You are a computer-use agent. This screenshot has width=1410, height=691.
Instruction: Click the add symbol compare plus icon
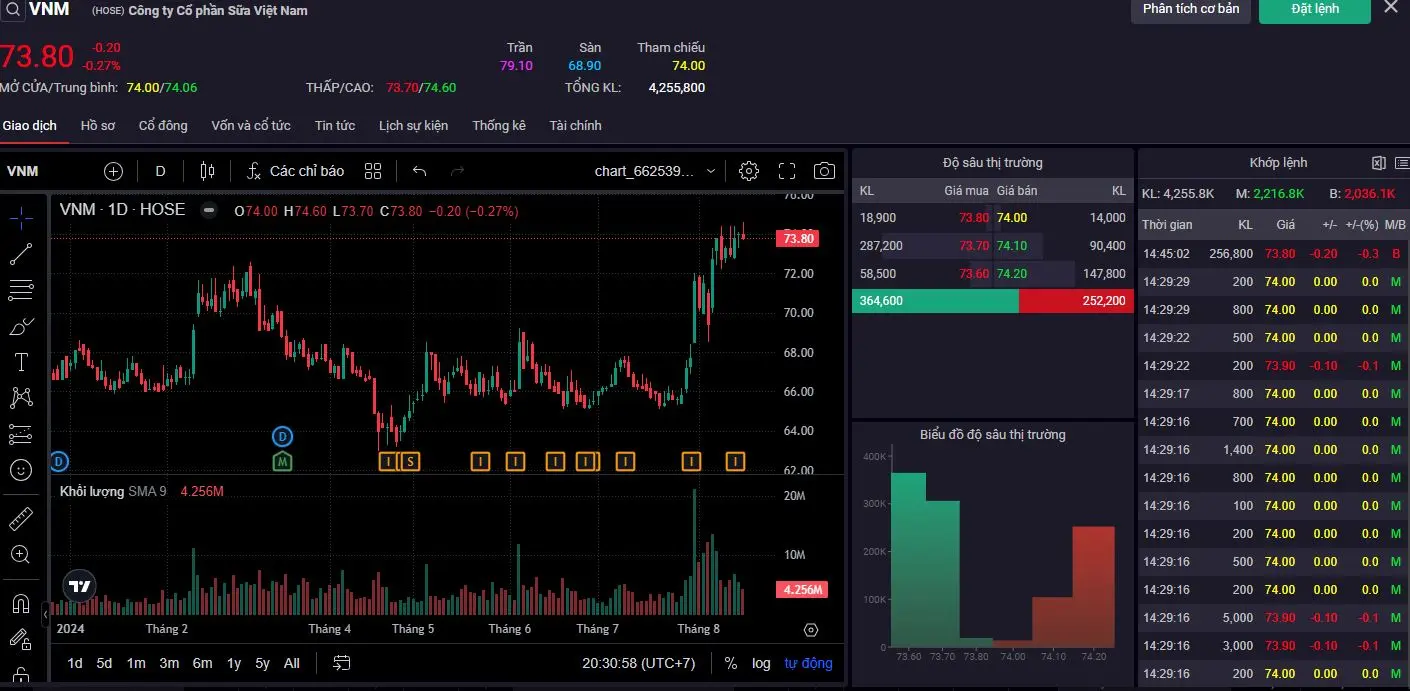[x=113, y=171]
